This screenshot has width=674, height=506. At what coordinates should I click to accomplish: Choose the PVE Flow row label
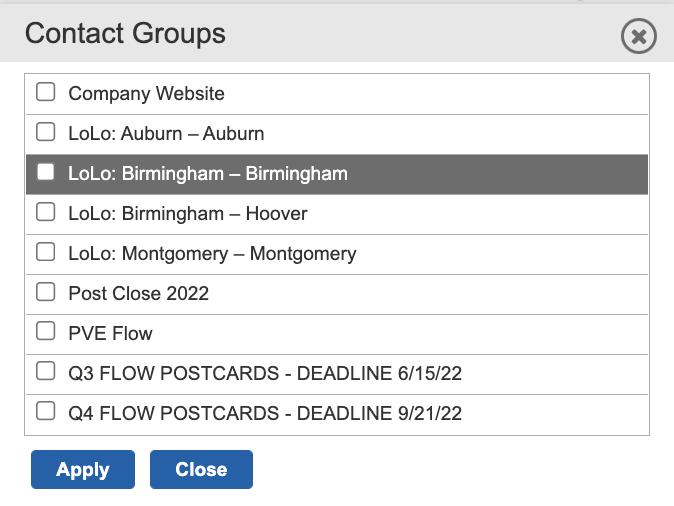[x=110, y=334]
